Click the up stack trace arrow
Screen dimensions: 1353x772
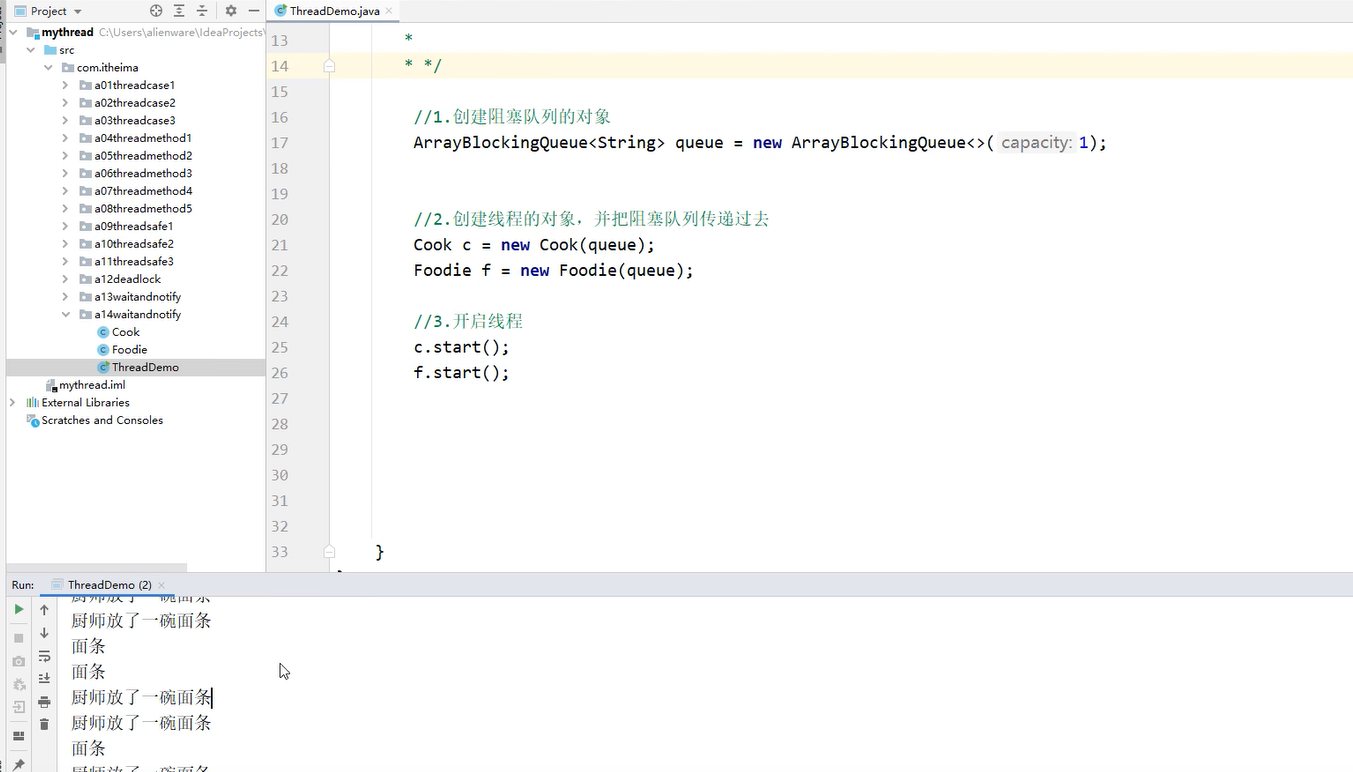click(45, 609)
